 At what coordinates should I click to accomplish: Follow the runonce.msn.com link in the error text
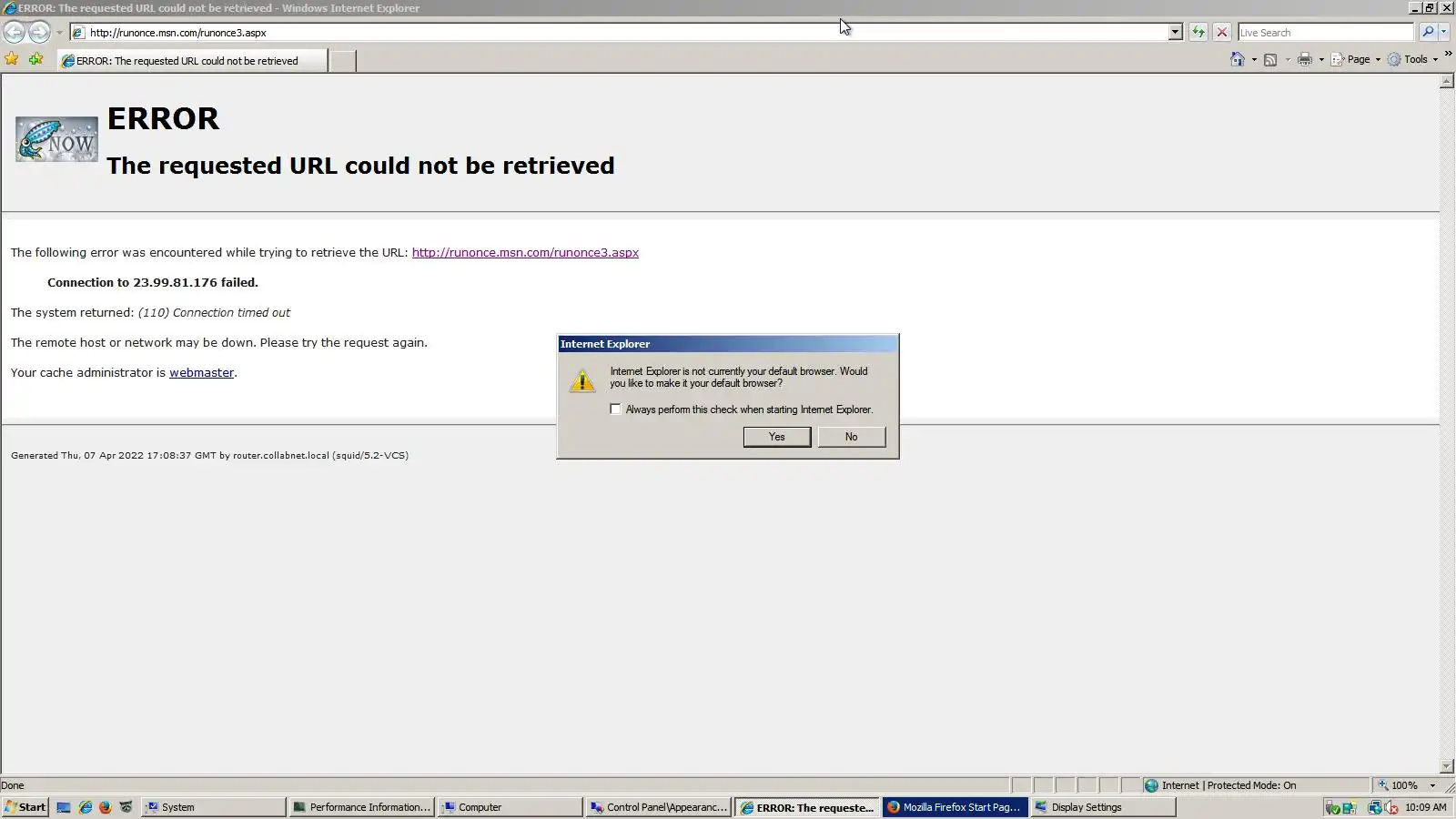(x=525, y=253)
